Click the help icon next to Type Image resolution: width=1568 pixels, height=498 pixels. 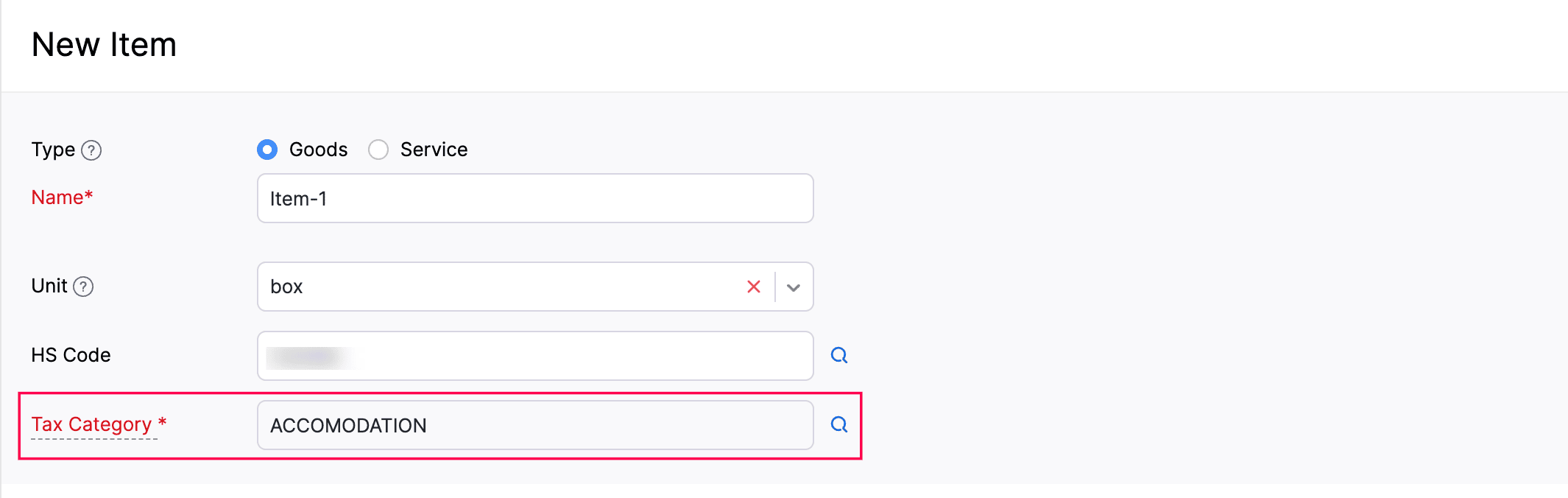[91, 150]
